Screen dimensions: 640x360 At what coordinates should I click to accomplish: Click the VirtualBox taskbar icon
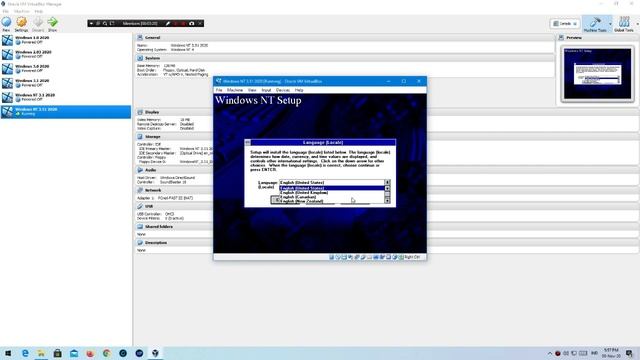[155, 353]
